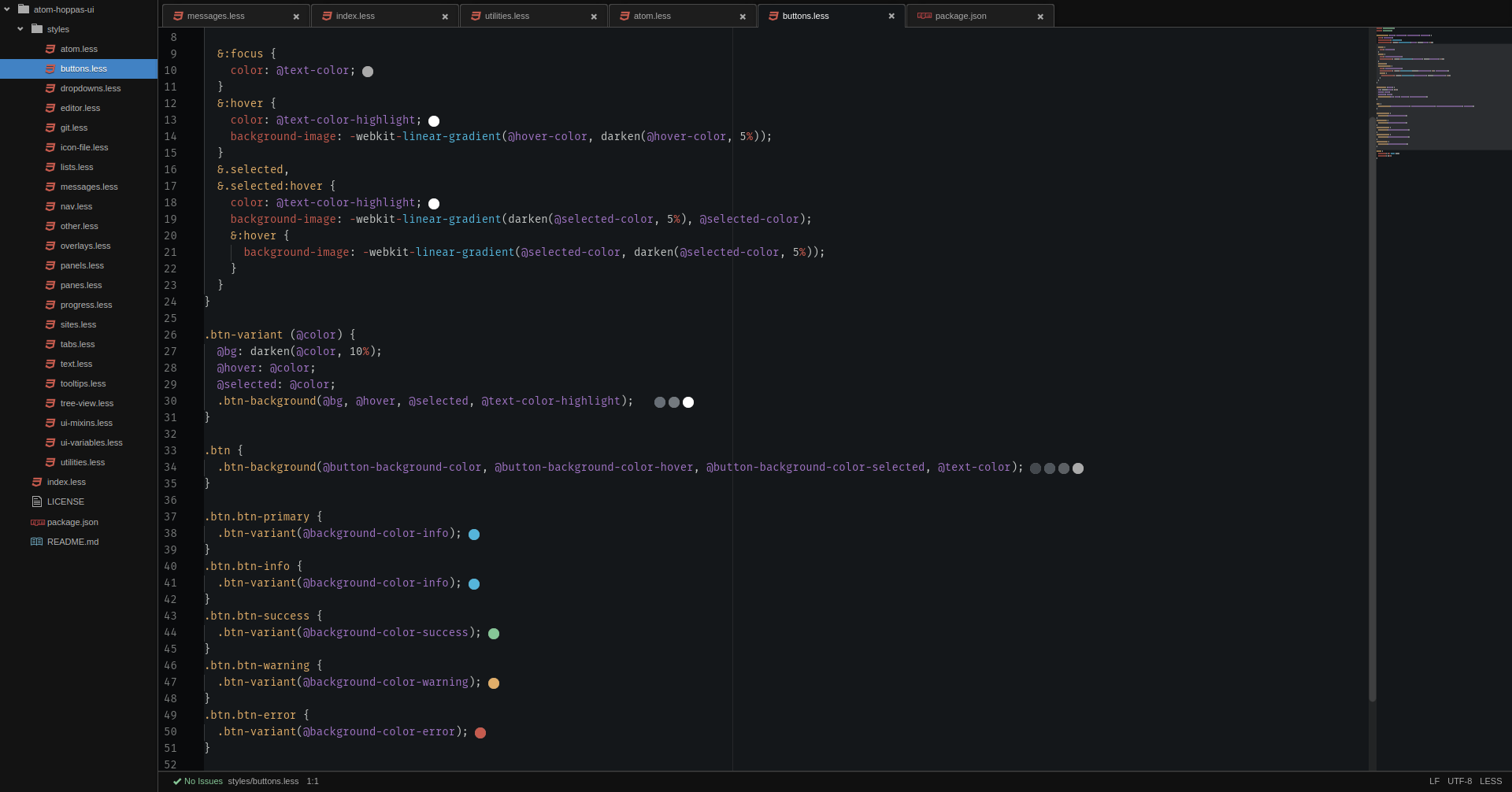
Task: Click the red color dot on line 50
Action: (x=480, y=733)
